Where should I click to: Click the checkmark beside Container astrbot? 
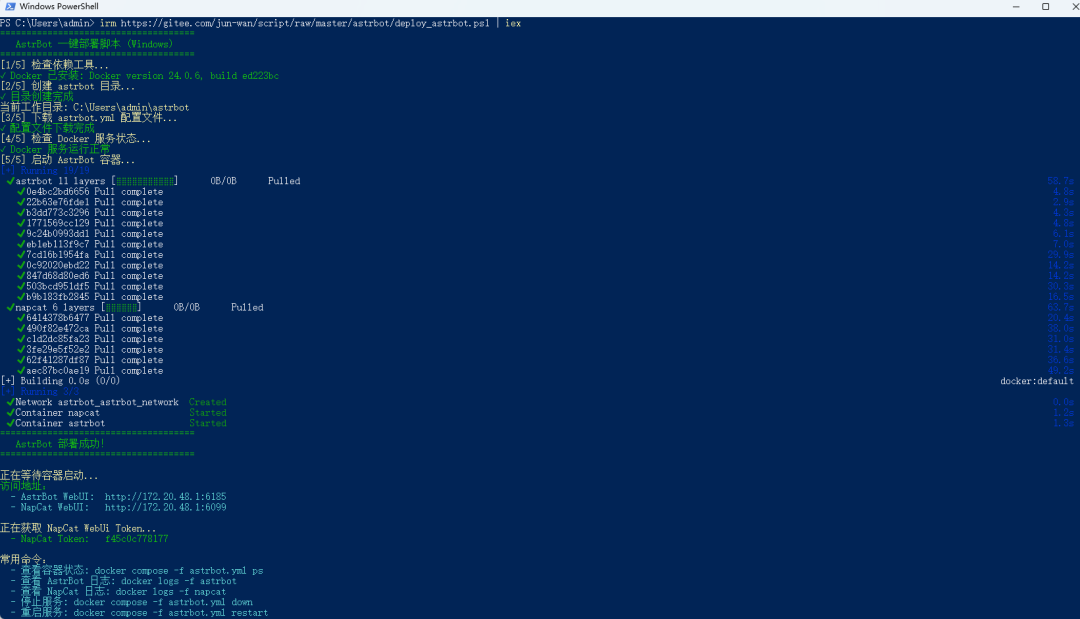point(10,423)
